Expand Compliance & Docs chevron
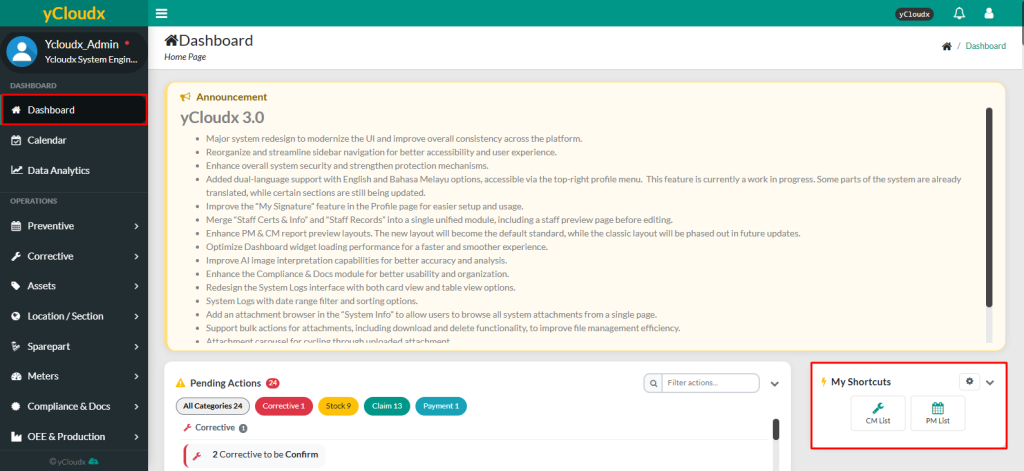Viewport: 1024px width, 471px height. coord(136,406)
